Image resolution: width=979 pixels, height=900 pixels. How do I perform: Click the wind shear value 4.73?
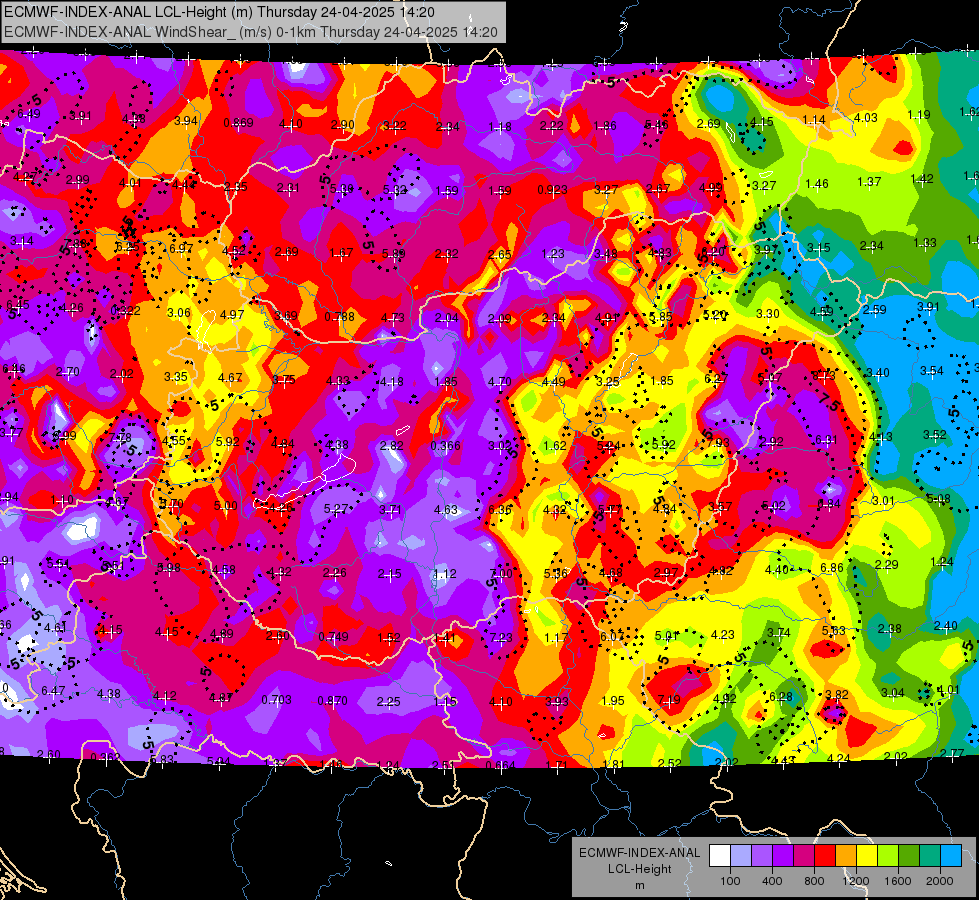pyautogui.click(x=393, y=318)
